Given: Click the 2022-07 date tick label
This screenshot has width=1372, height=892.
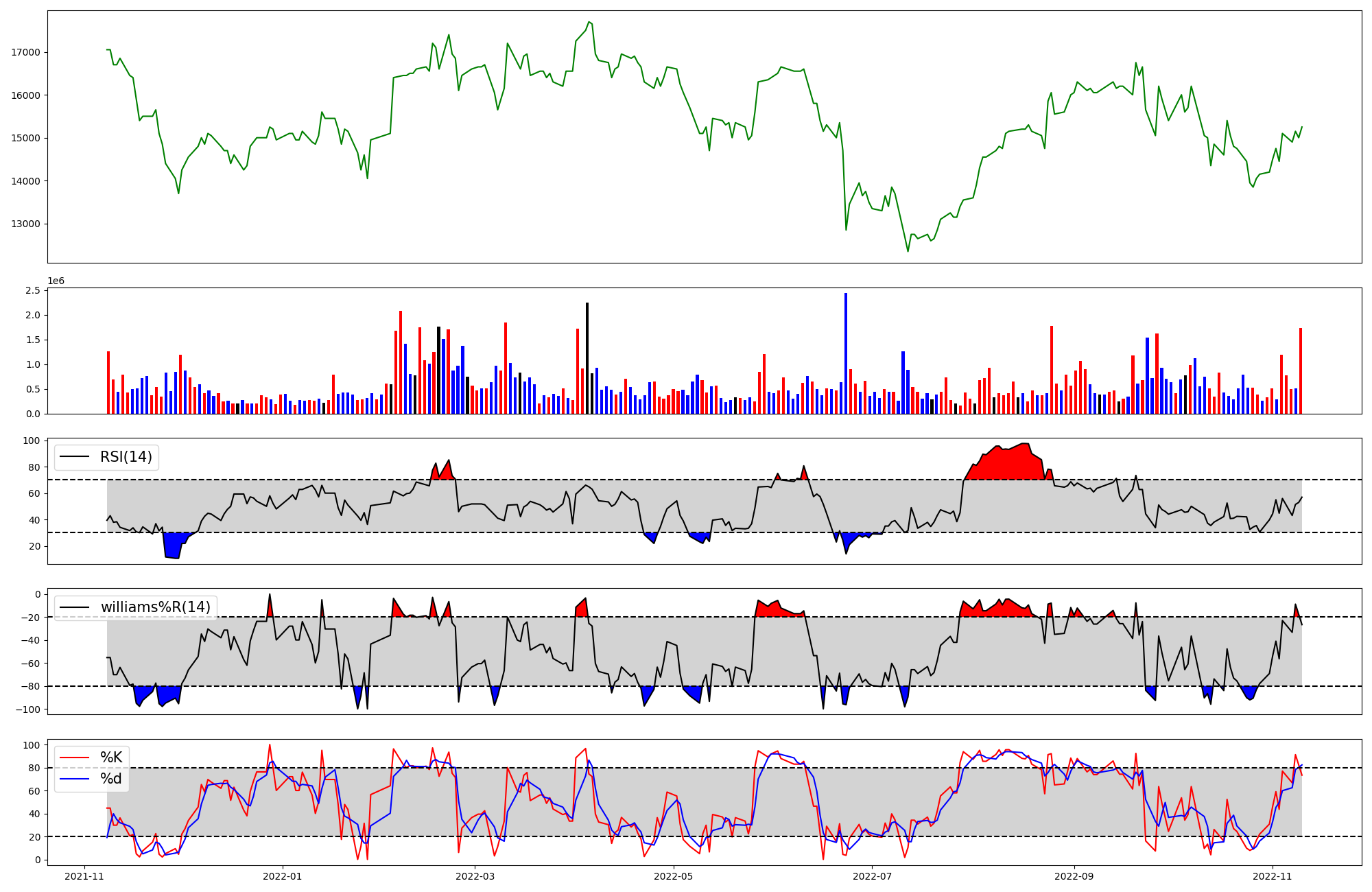Looking at the screenshot, I should pos(871,876).
